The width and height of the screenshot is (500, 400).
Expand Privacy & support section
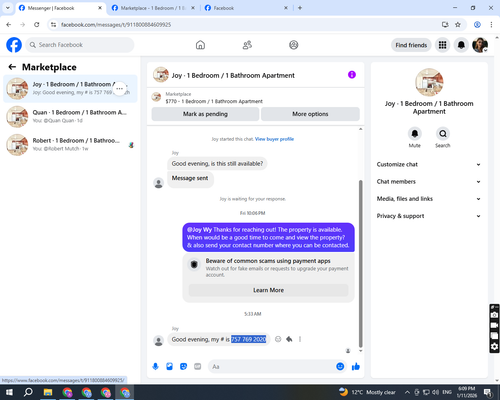pos(429,216)
